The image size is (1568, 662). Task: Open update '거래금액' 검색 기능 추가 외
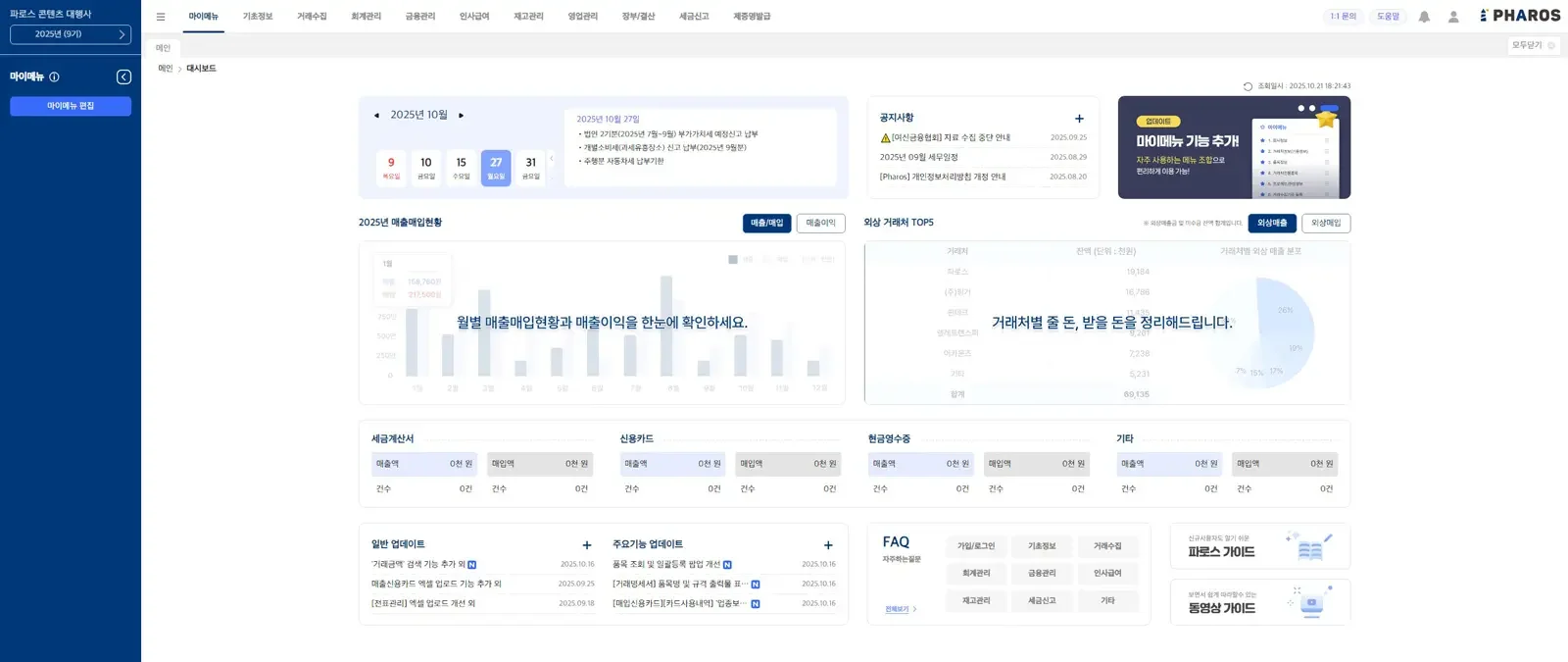[423, 565]
